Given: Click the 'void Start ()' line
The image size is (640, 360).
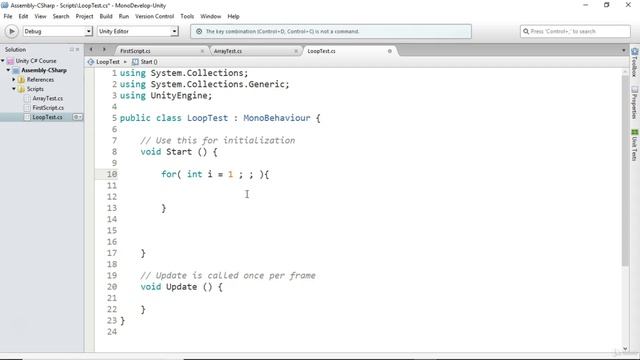Looking at the screenshot, I should tap(179, 152).
